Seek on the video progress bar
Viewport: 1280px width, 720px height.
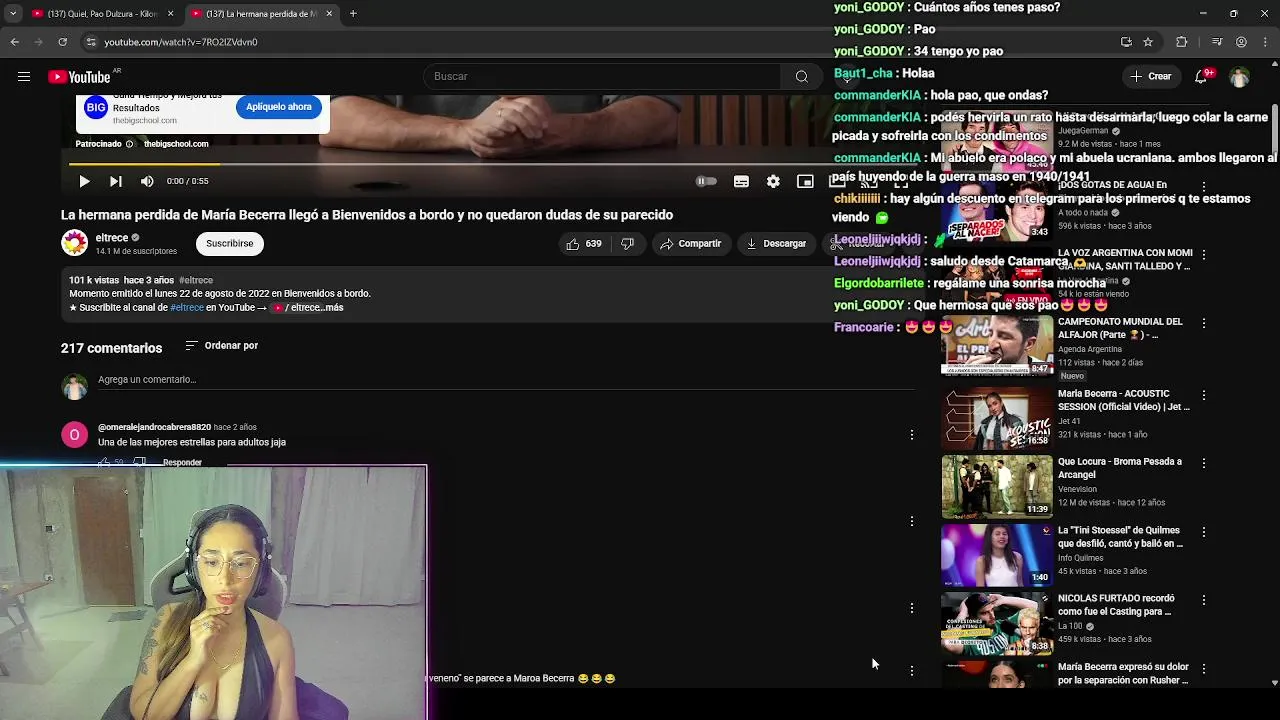point(491,164)
